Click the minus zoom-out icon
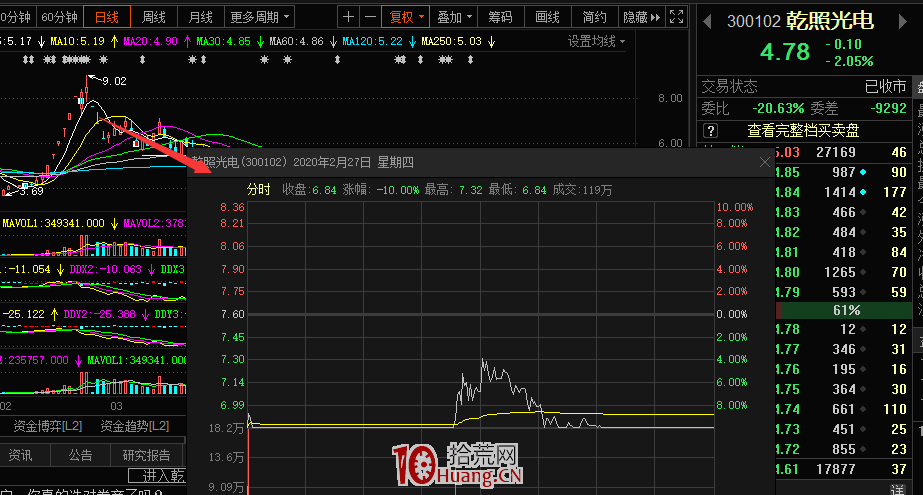 370,17
